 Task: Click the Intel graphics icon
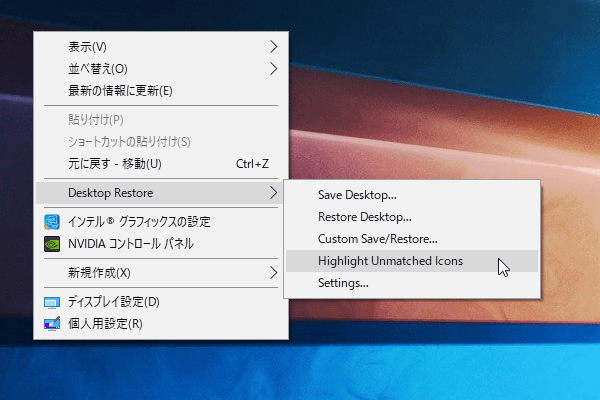click(x=52, y=222)
